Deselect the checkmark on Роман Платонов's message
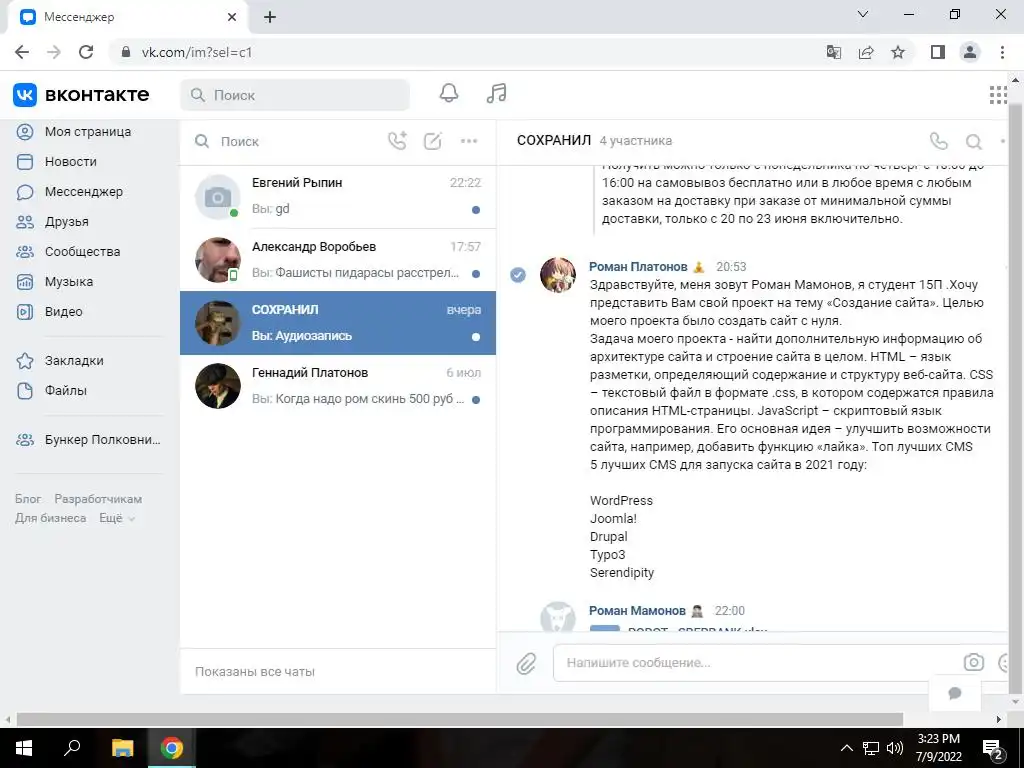This screenshot has height=768, width=1024. pyautogui.click(x=518, y=275)
